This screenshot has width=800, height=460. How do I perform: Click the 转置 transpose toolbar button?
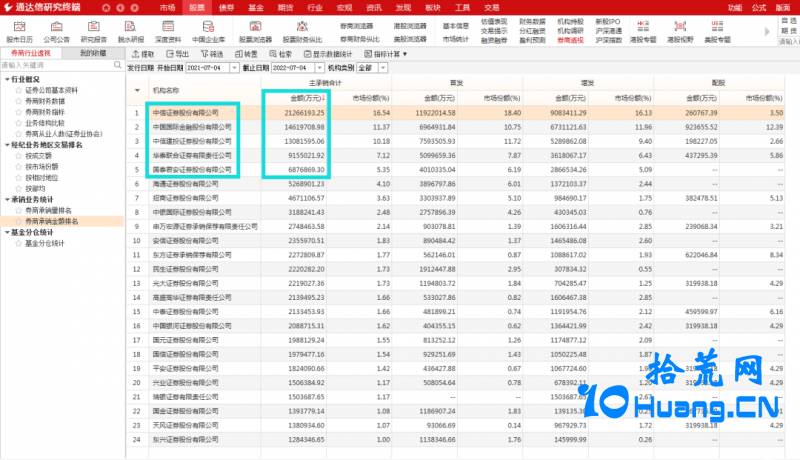tap(246, 54)
